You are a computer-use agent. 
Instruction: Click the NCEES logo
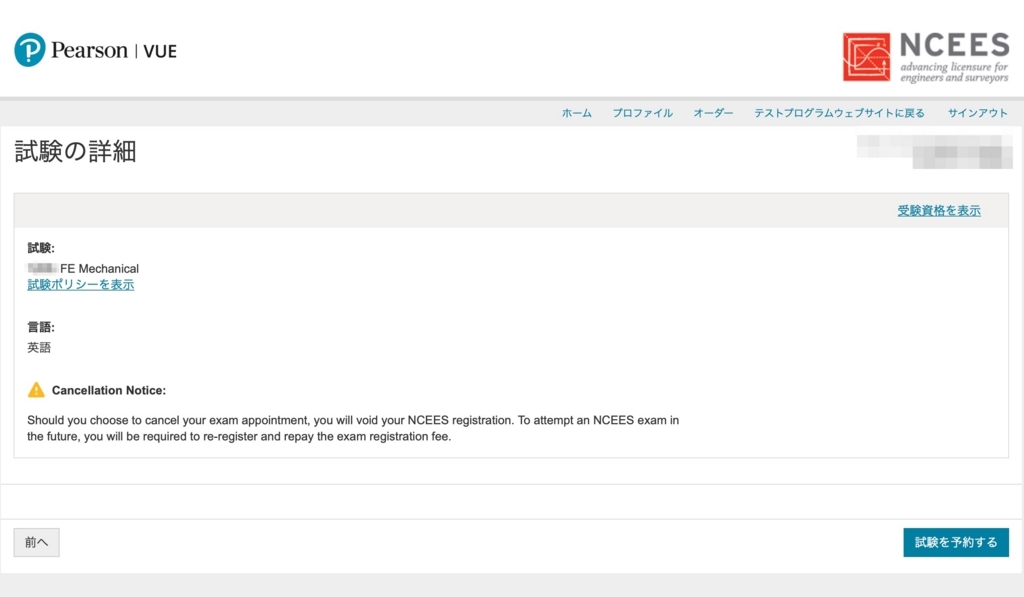pyautogui.click(x=926, y=57)
